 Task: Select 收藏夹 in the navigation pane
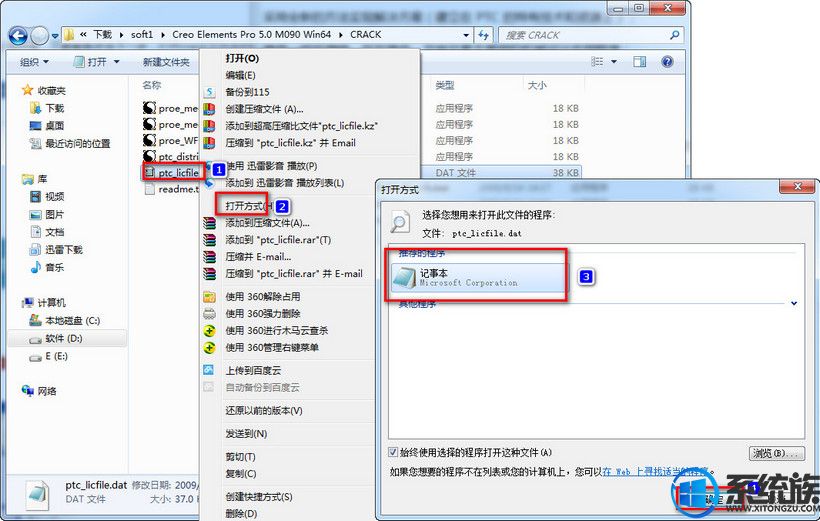coord(44,90)
